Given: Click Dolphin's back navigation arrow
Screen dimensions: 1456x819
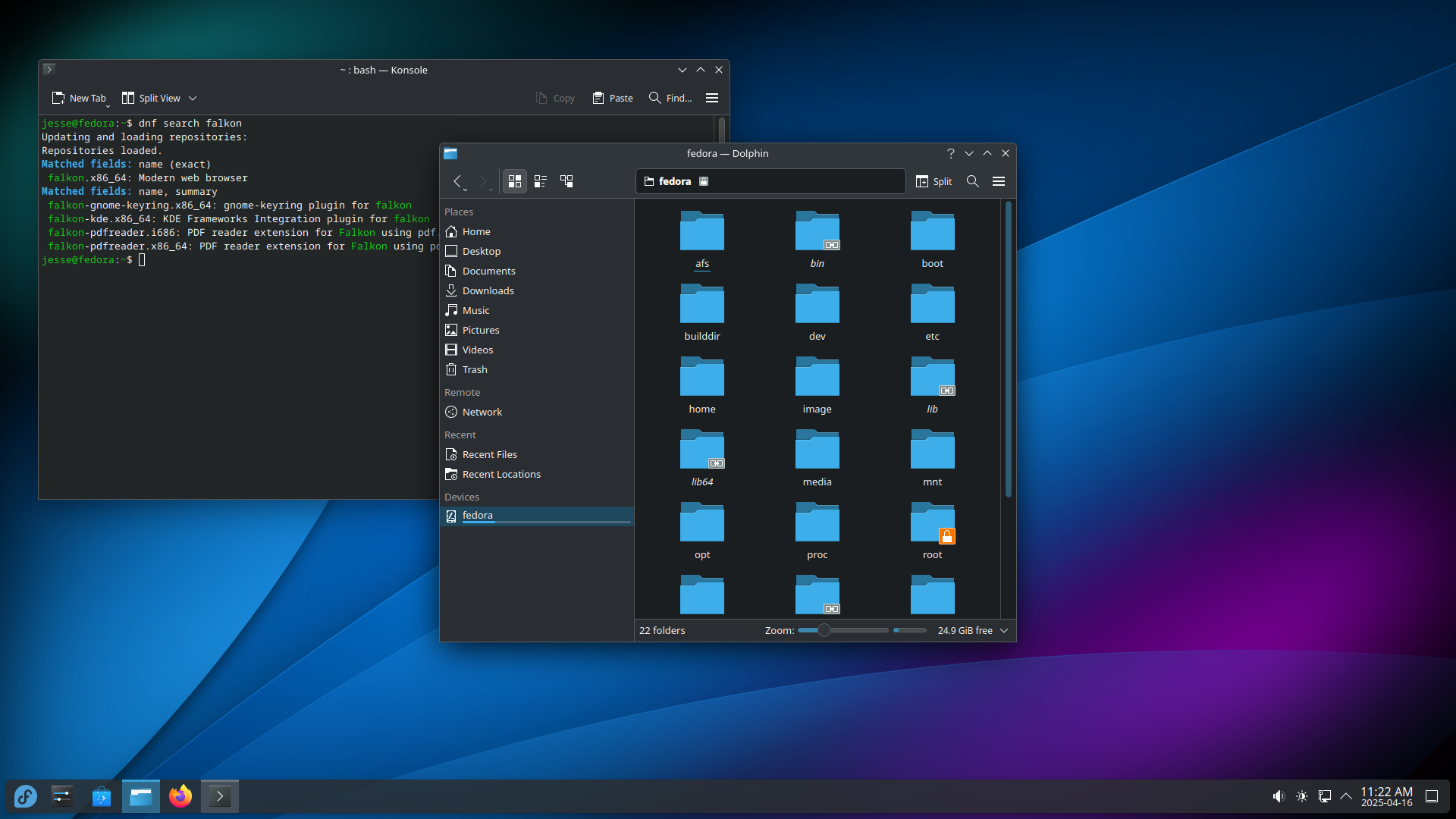Looking at the screenshot, I should pyautogui.click(x=457, y=181).
